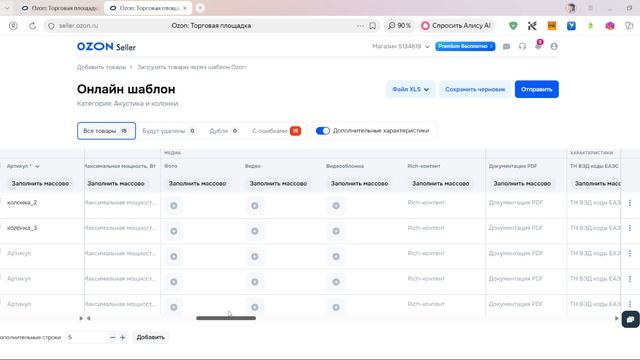Add video in колонка_2 row
The image size is (640, 360).
[255, 206]
